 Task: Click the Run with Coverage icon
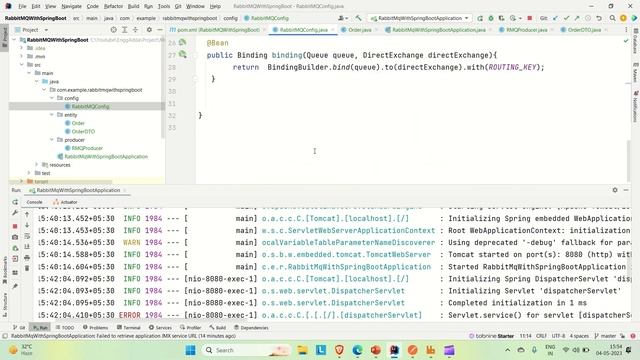[x=502, y=18]
